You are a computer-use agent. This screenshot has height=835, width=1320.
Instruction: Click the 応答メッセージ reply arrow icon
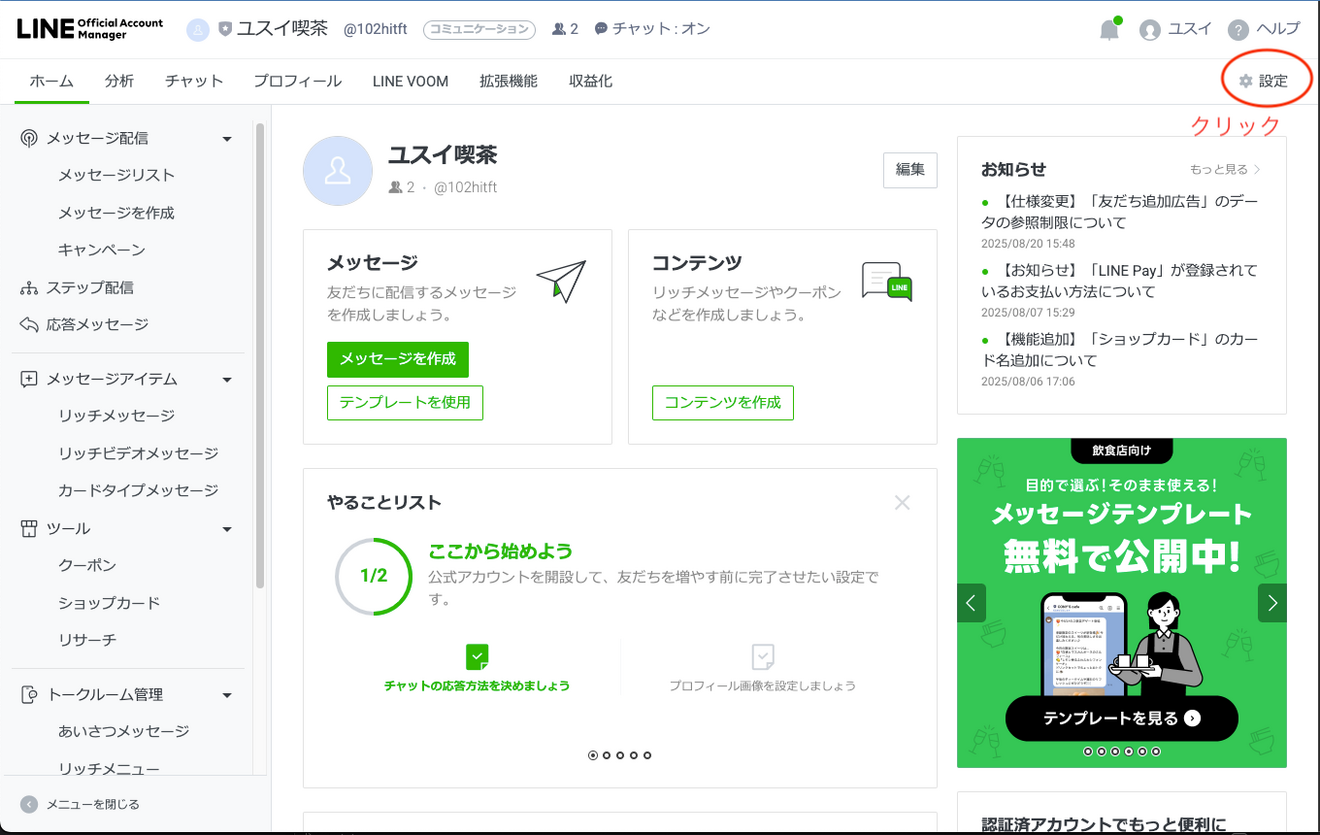click(x=29, y=325)
